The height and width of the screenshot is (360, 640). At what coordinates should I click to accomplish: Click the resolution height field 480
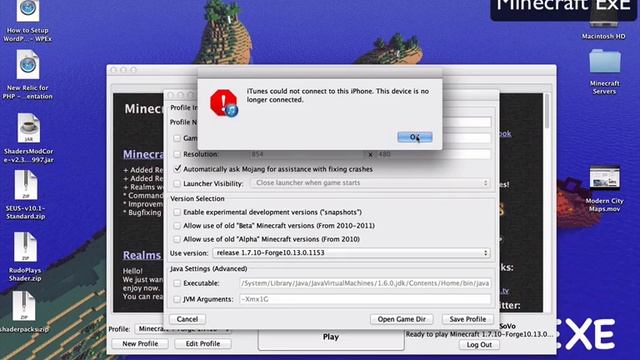[433, 154]
